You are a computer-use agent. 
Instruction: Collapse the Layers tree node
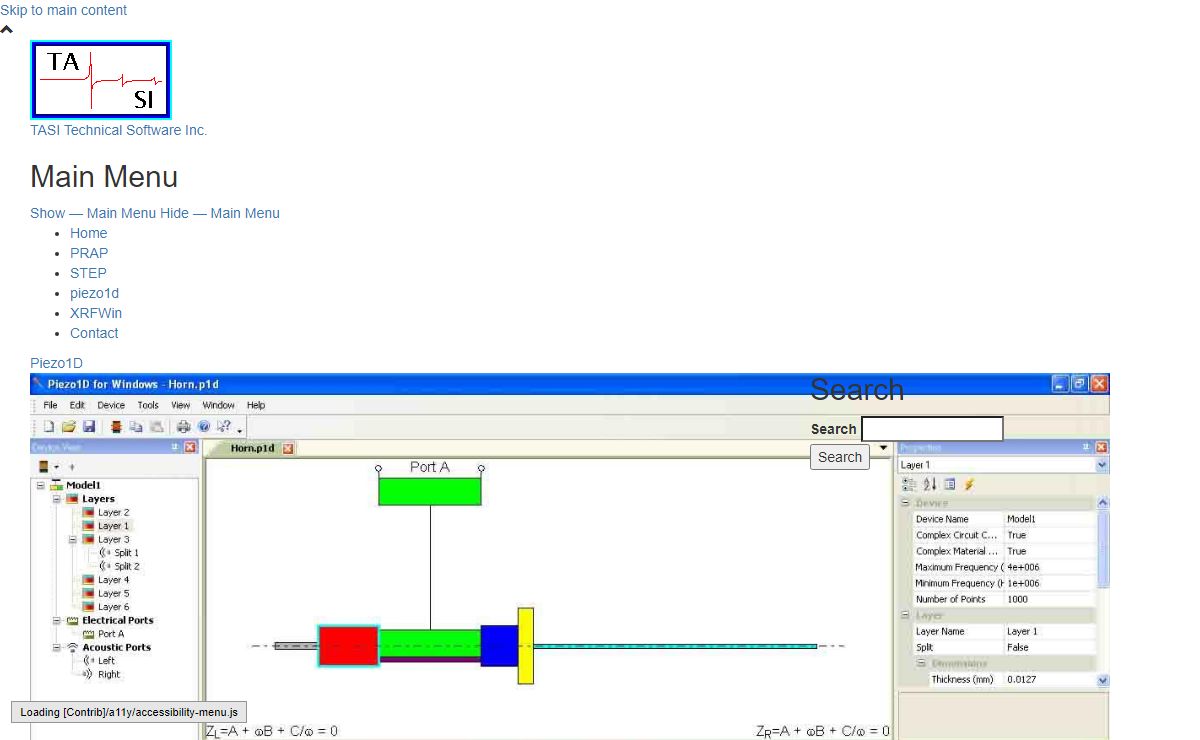pyautogui.click(x=56, y=499)
